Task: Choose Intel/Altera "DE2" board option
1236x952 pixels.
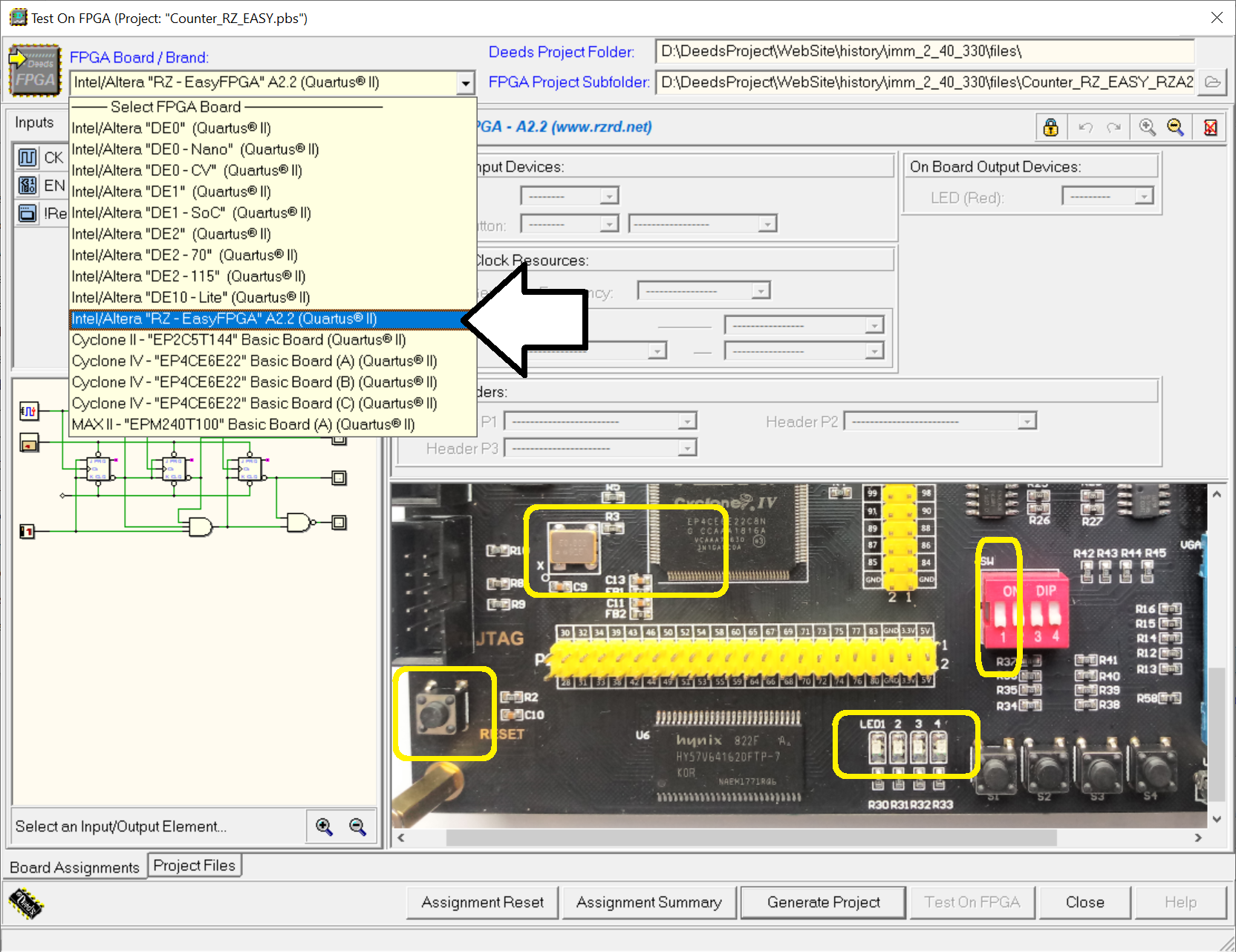Action: point(273,234)
